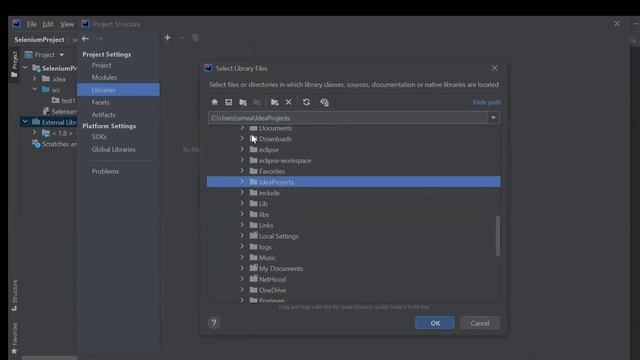Open the Project tool window tab
The height and width of the screenshot is (360, 640).
[14, 64]
